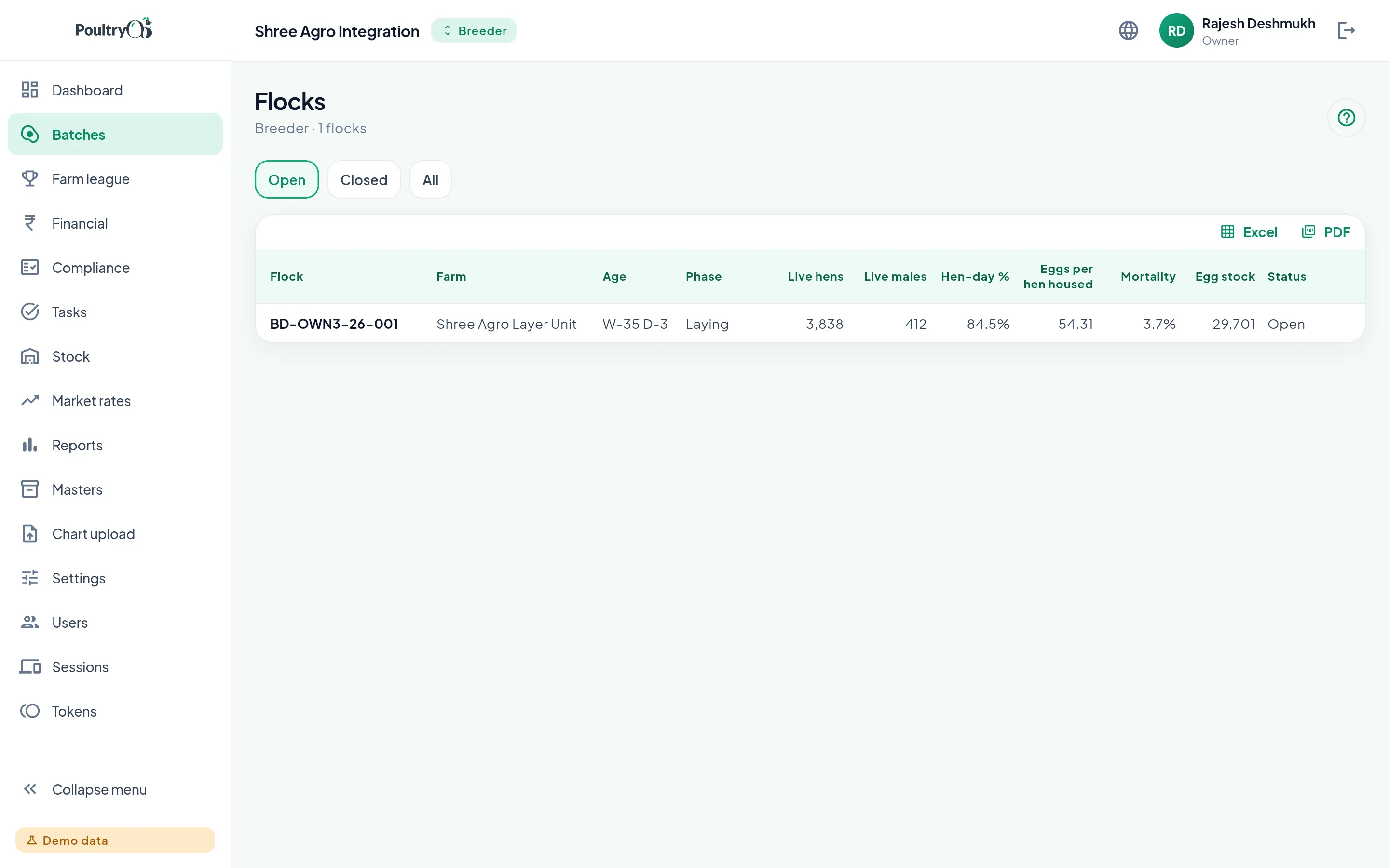Switch to the Closed flocks tab
Screen dimensions: 1389x868
pos(364,180)
